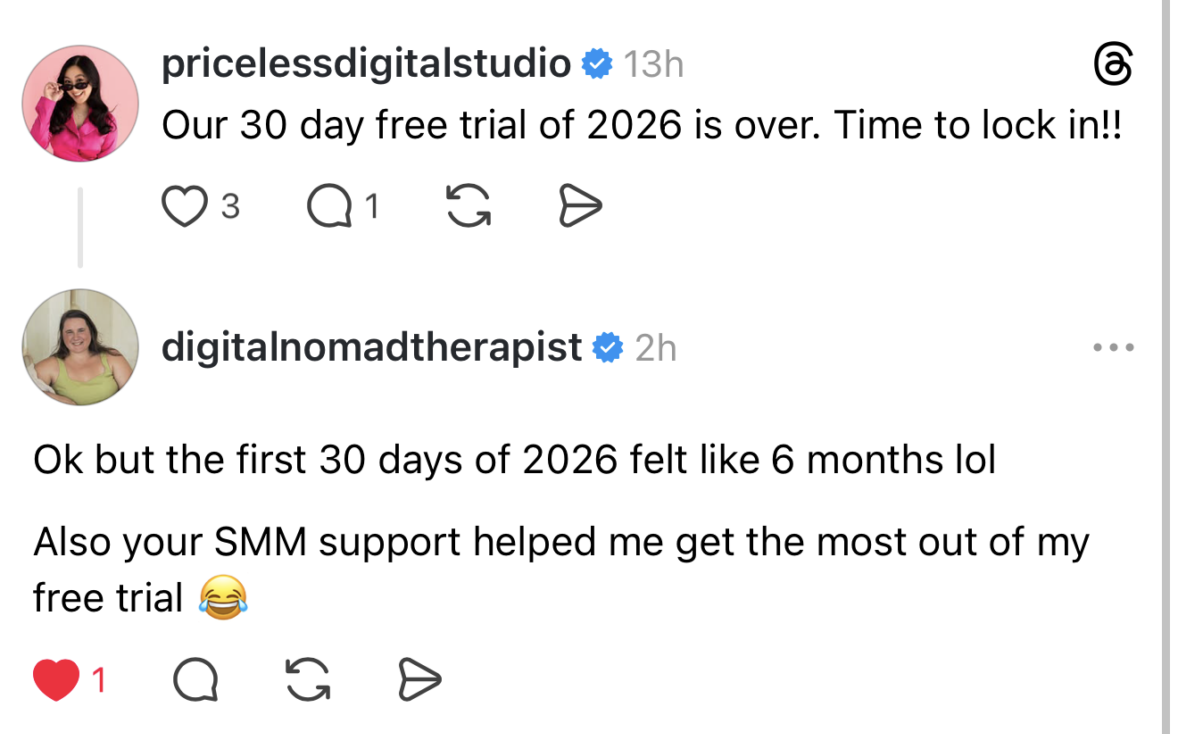The image size is (1178, 734).
Task: Click the 13h timestamp
Action: pos(653,66)
